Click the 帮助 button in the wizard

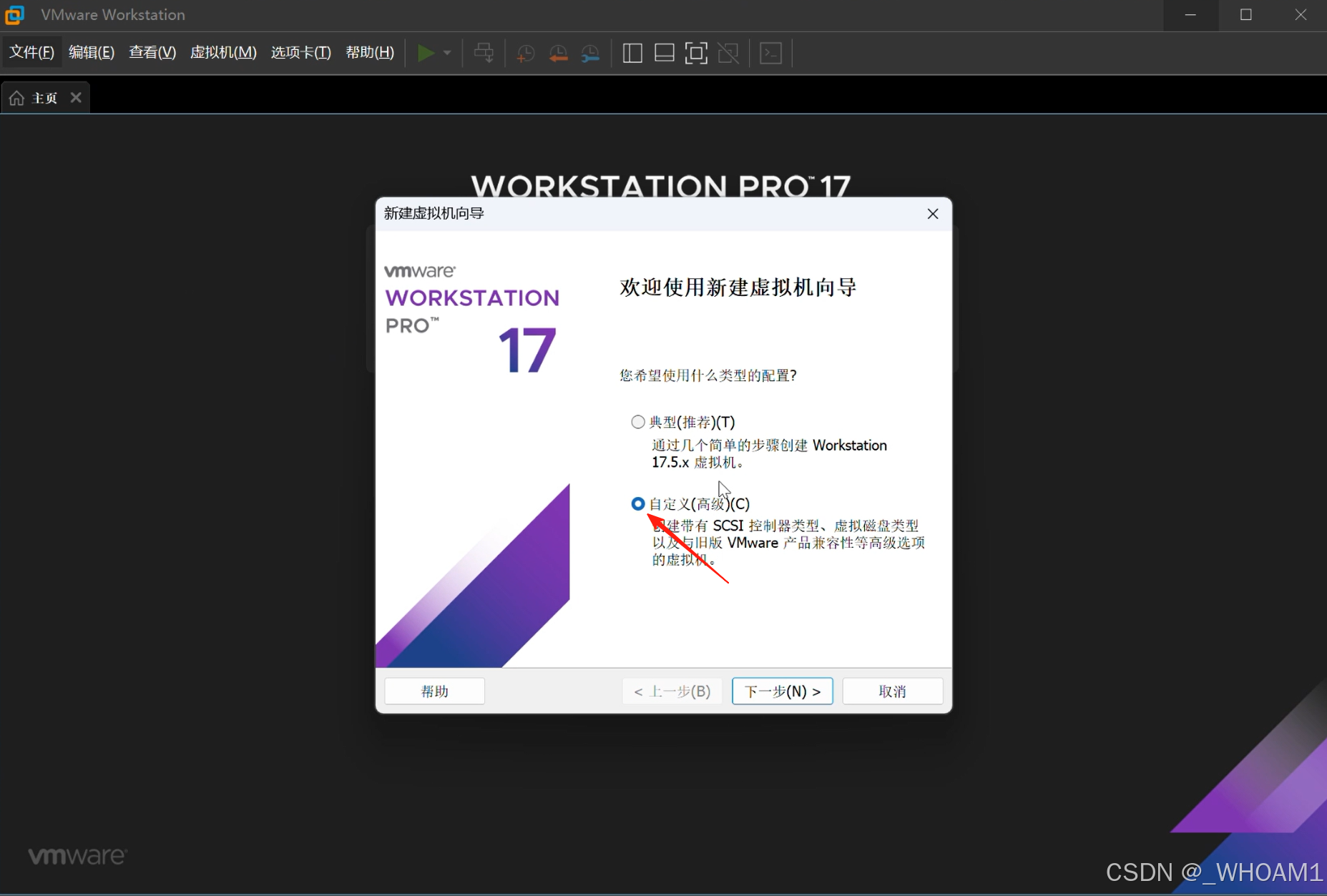coord(435,691)
